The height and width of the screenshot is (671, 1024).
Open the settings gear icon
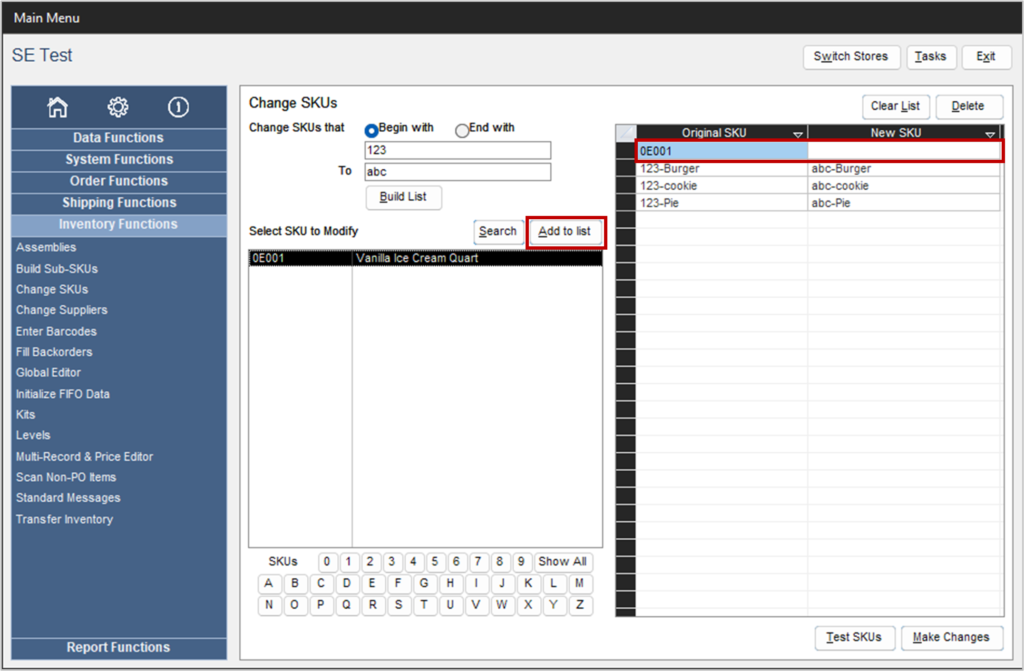(118, 107)
